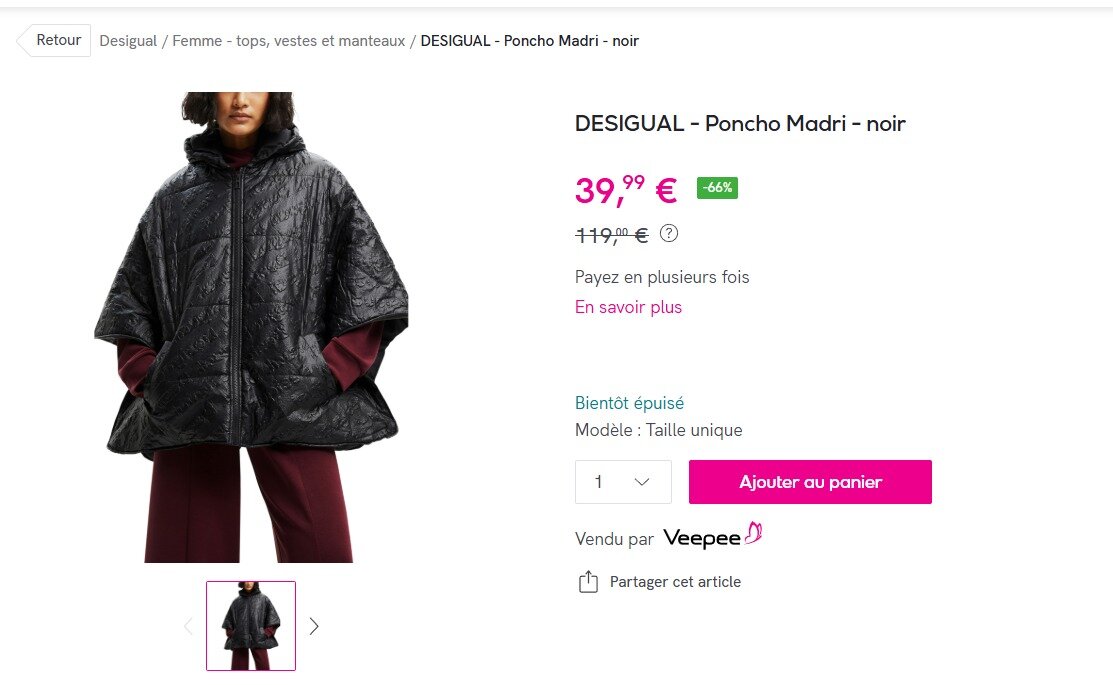Add the poncho with Ajouter au panier

[810, 482]
